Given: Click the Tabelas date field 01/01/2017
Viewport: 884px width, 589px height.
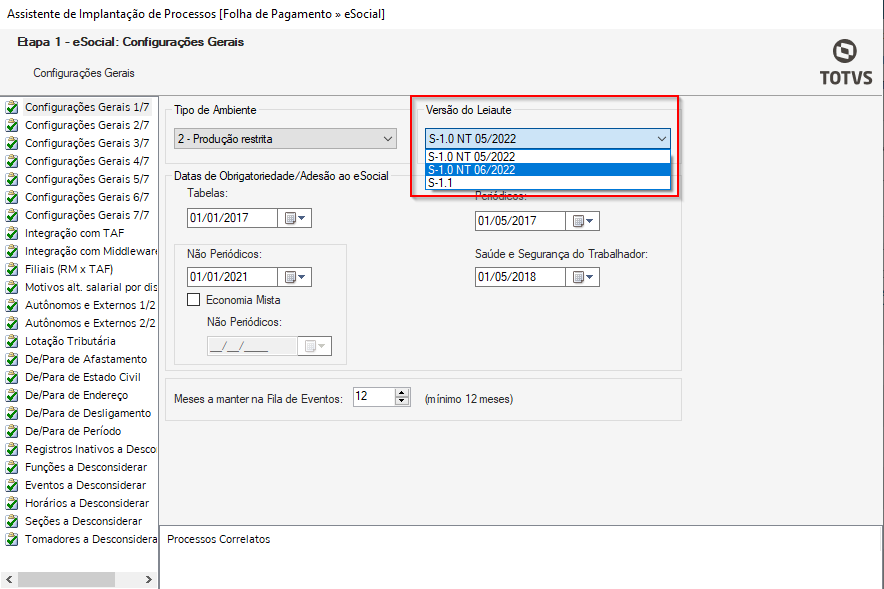Looking at the screenshot, I should tap(232, 218).
